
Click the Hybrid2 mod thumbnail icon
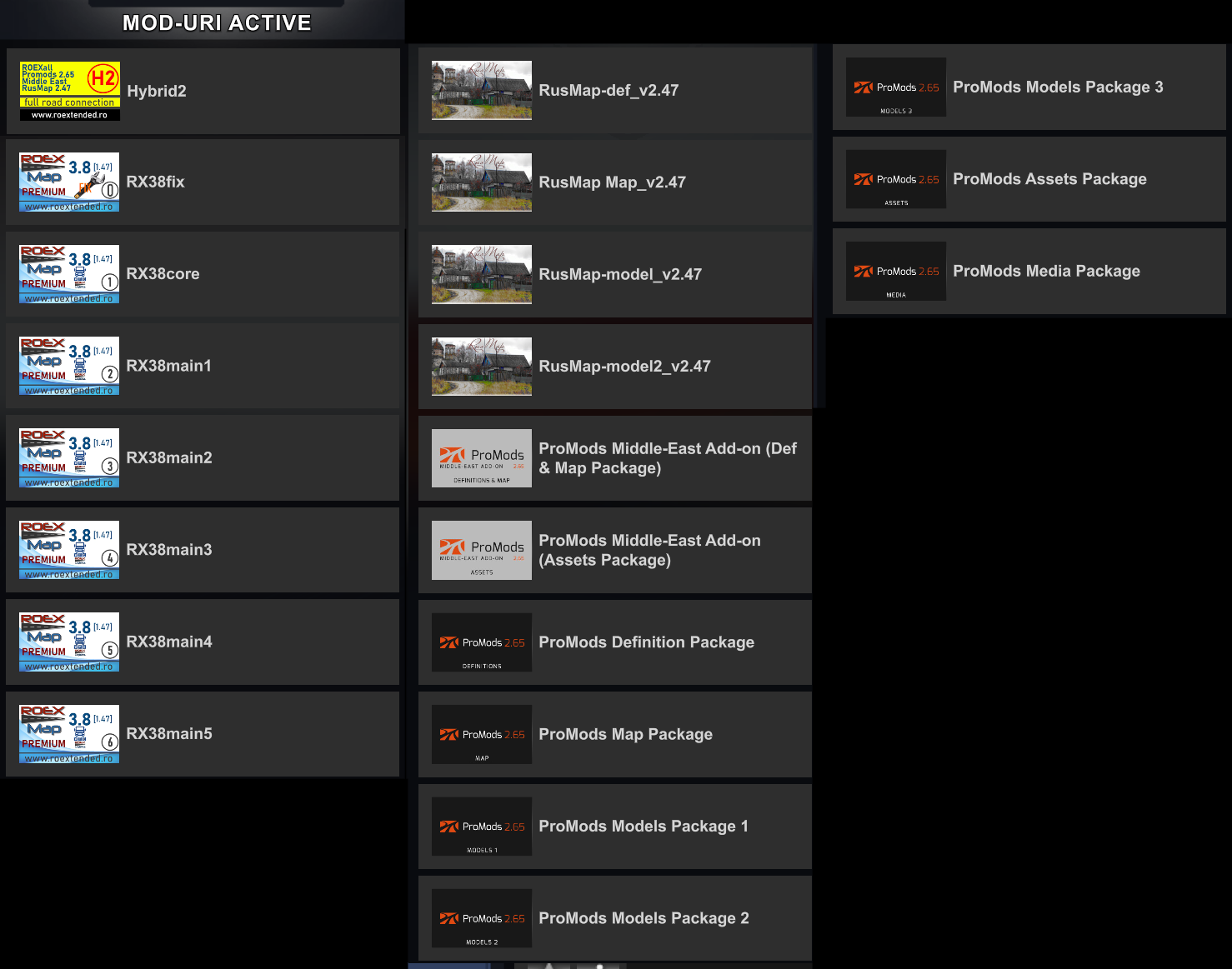70,91
